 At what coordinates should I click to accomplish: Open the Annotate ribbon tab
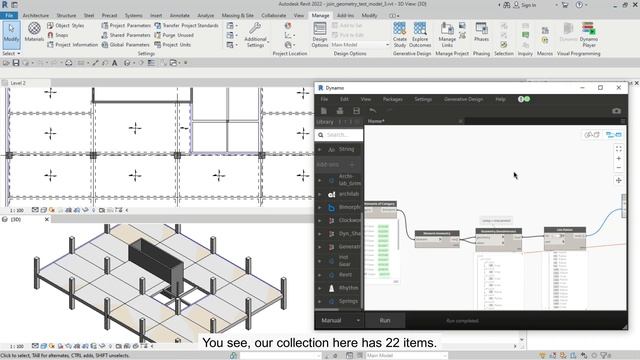click(x=180, y=16)
